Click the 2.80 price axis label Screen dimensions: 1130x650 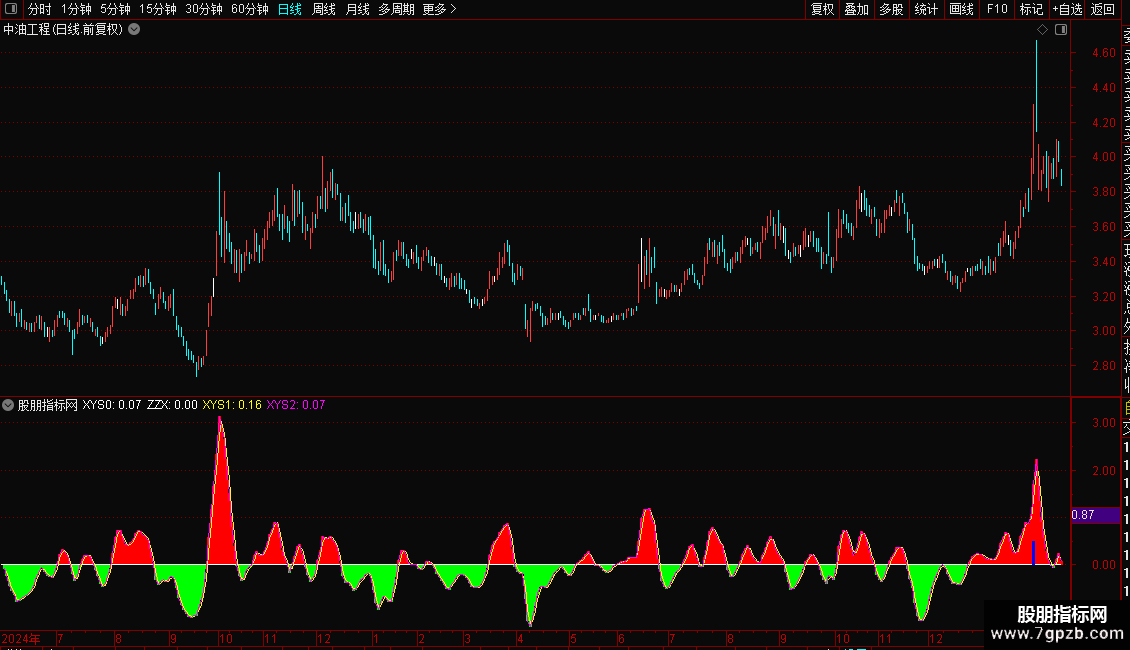[1103, 366]
